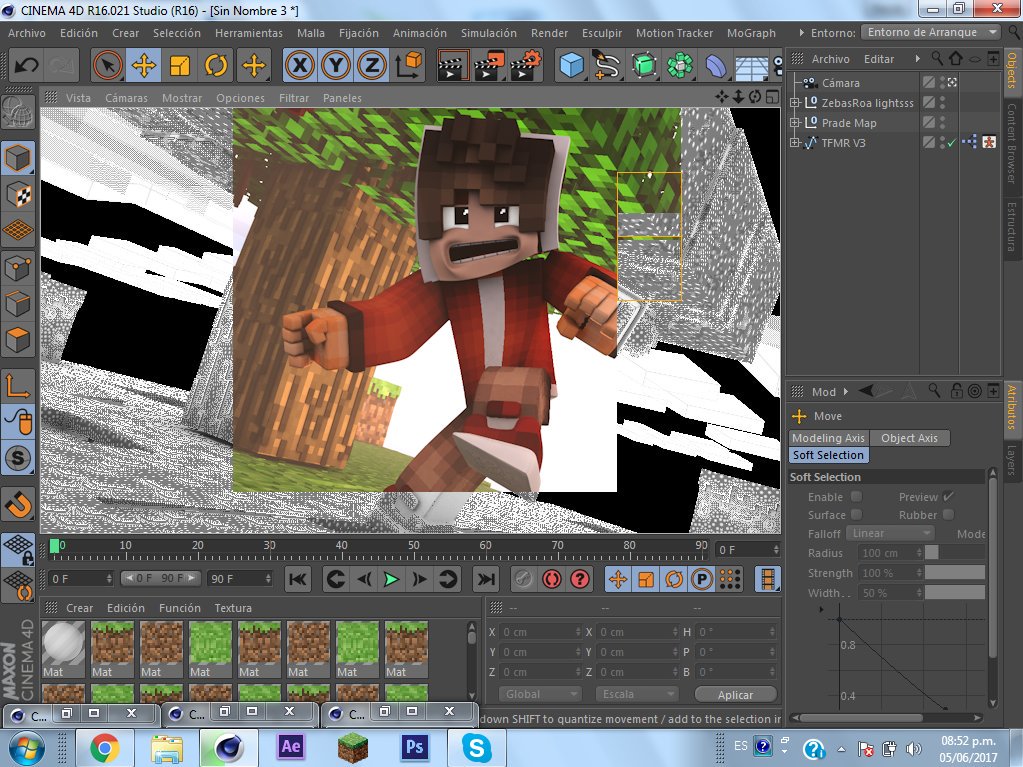Toggle Enable Snap magnet icon
1023x767 pixels.
click(x=18, y=504)
